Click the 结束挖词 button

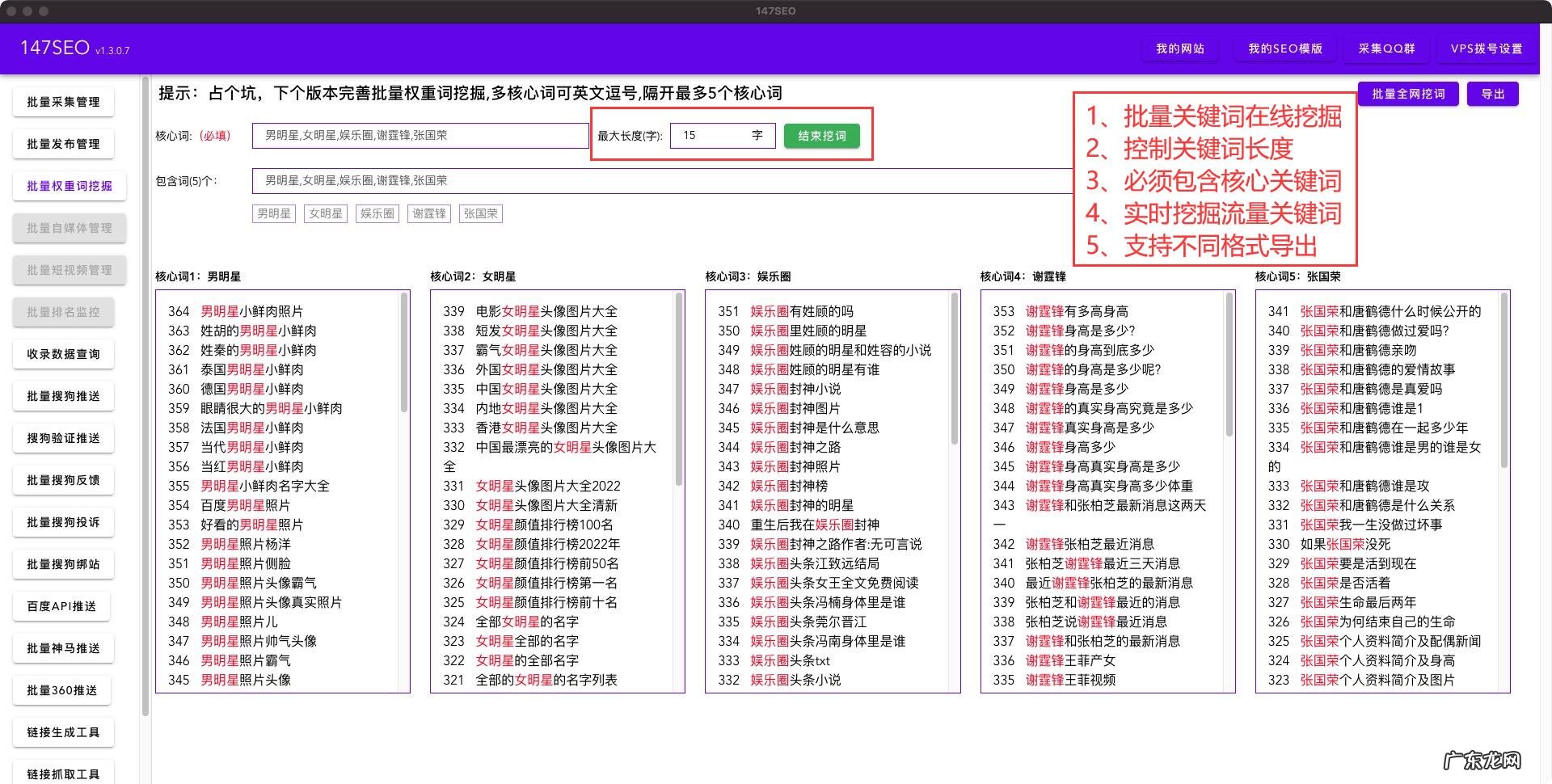[x=821, y=136]
